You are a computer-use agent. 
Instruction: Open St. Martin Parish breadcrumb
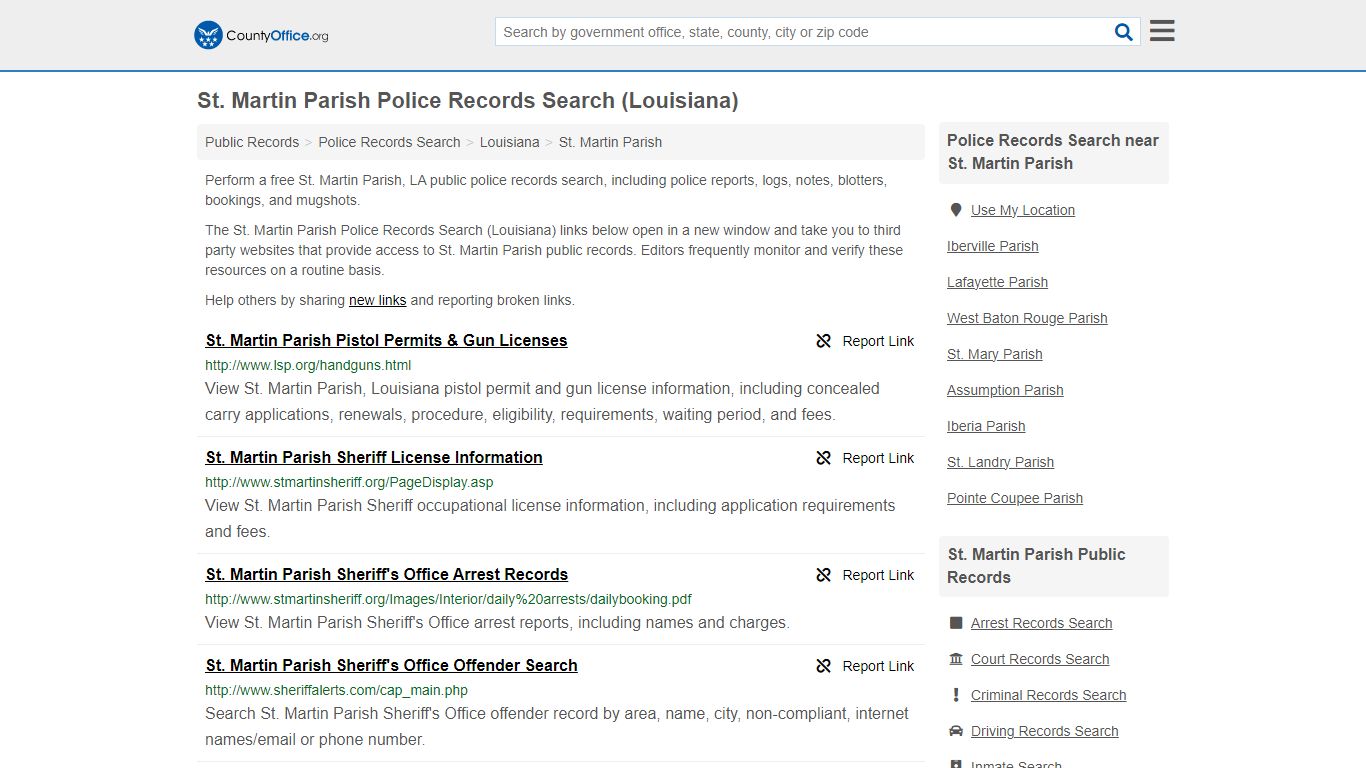[x=610, y=142]
